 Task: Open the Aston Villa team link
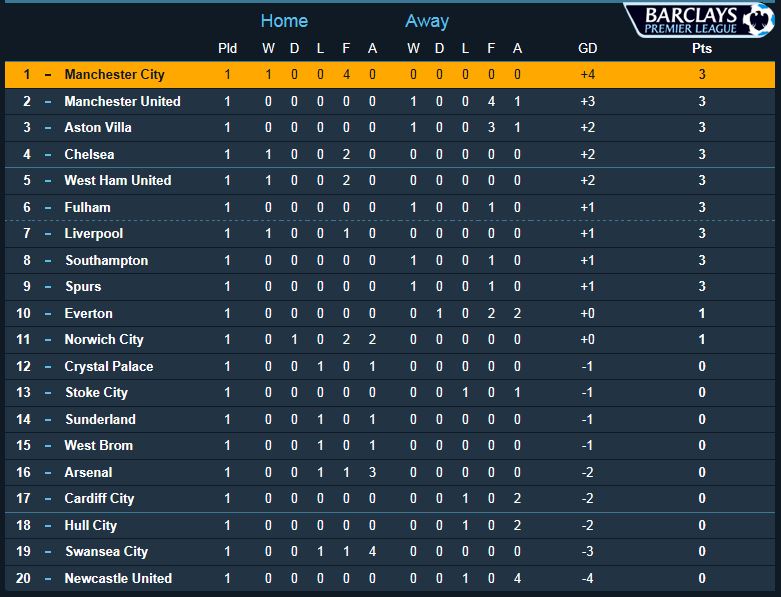point(98,127)
